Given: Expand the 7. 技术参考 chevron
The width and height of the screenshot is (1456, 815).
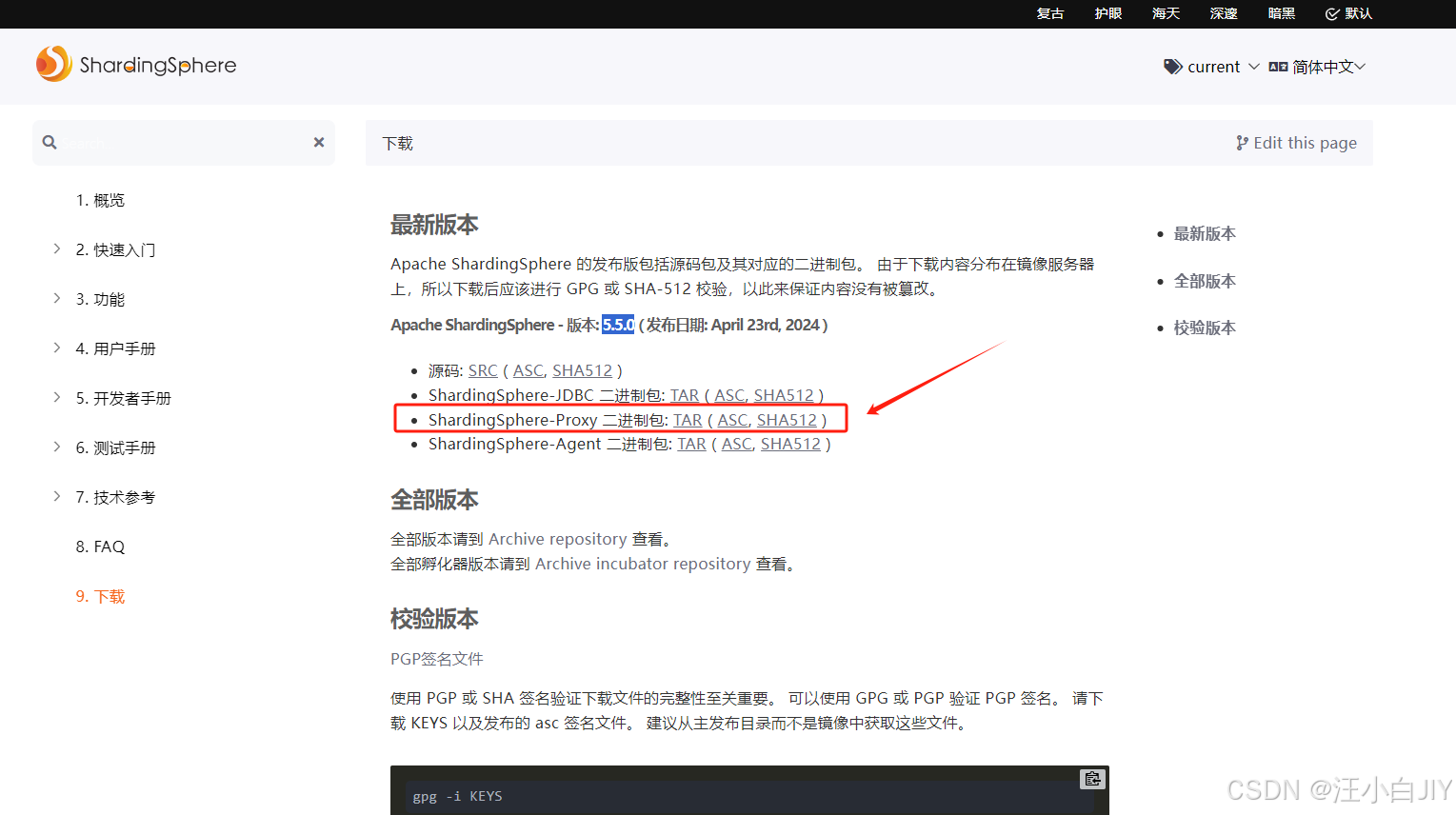Looking at the screenshot, I should pos(56,496).
